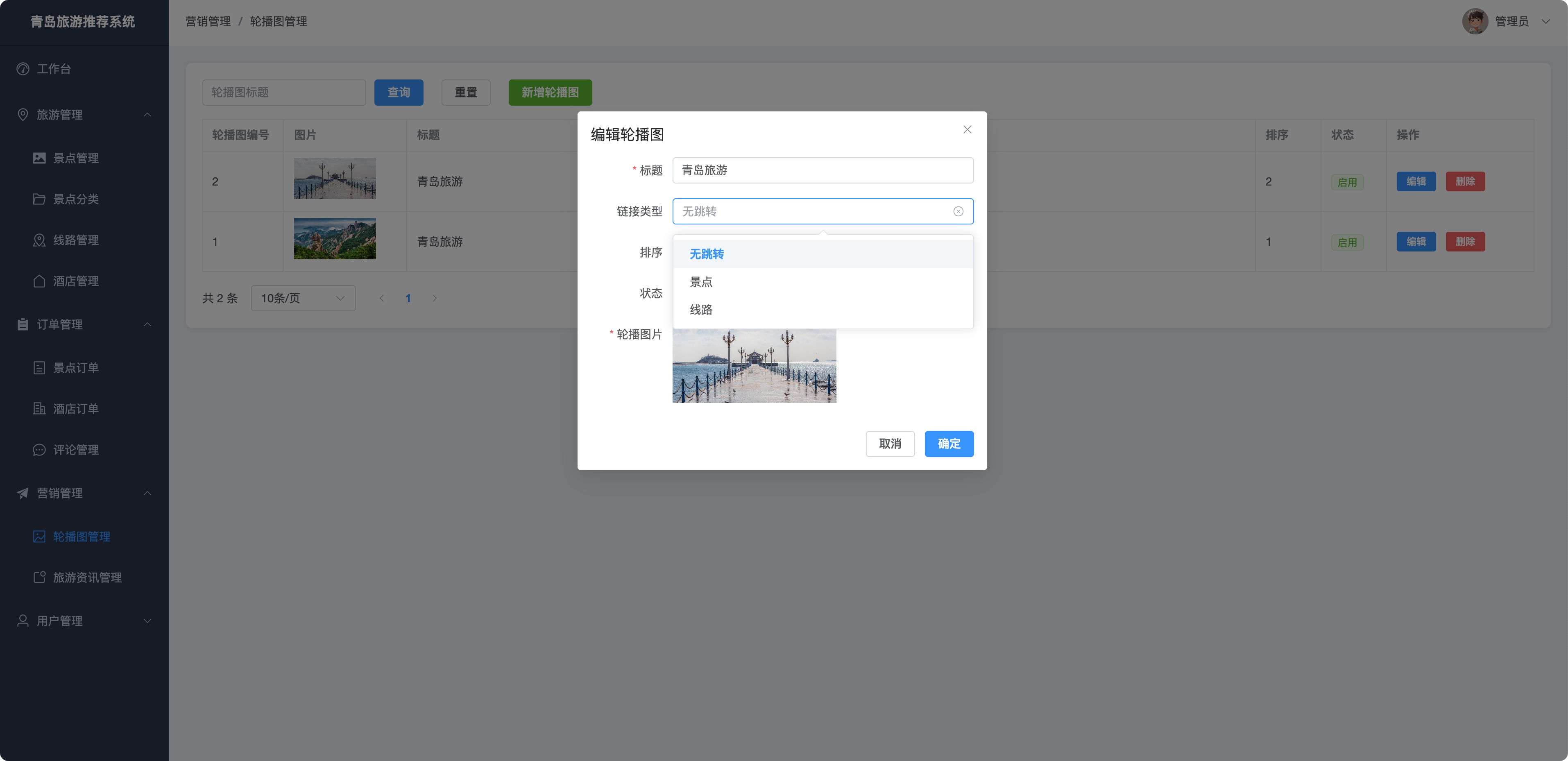1568x761 pixels.
Task: Open 旅游资讯管理 menu item
Action: pyautogui.click(x=84, y=577)
